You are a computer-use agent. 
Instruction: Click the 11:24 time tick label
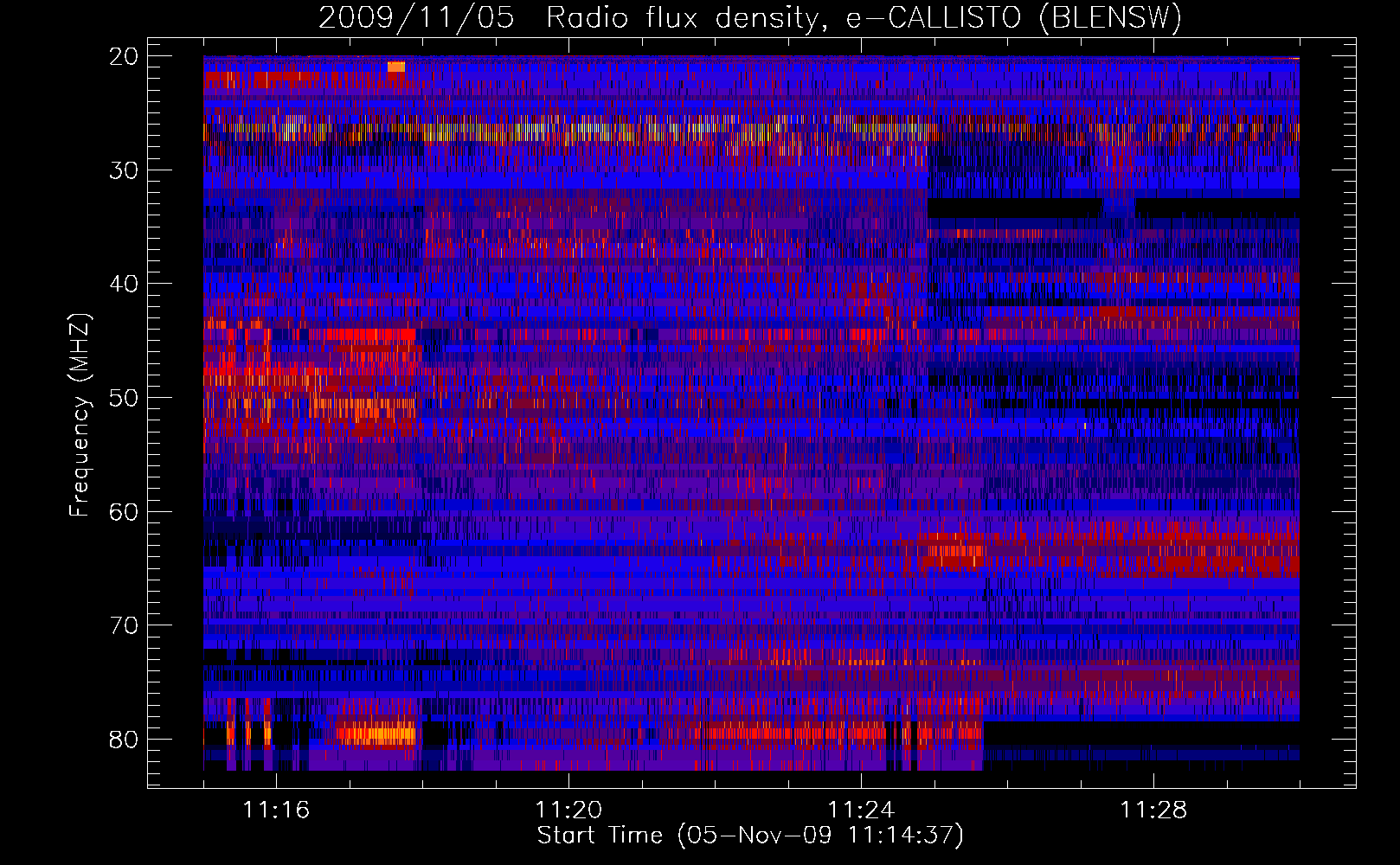pyautogui.click(x=861, y=811)
